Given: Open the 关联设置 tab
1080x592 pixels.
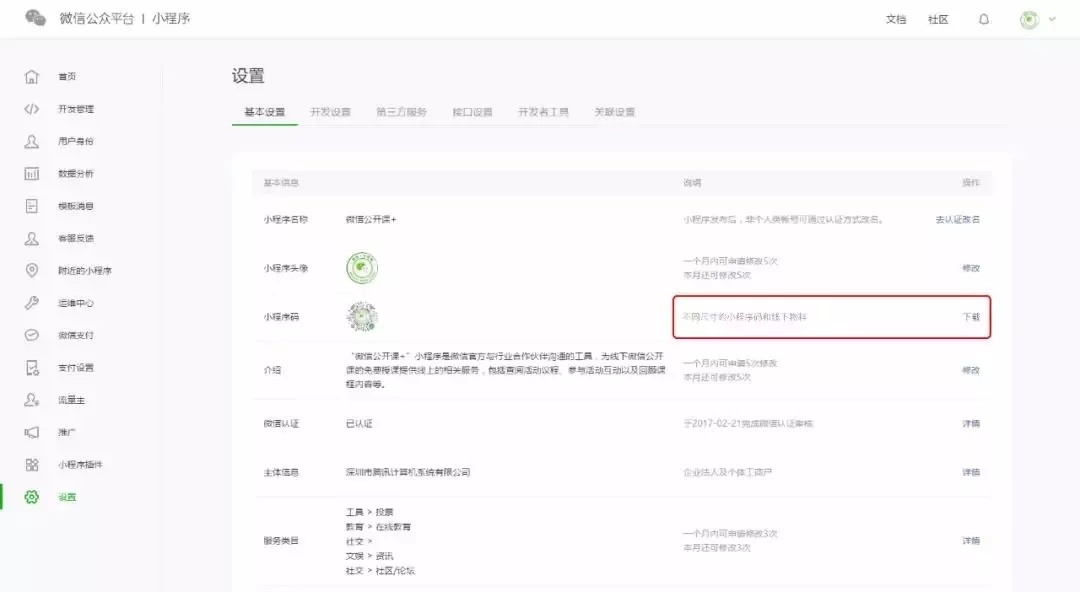Looking at the screenshot, I should point(615,112).
